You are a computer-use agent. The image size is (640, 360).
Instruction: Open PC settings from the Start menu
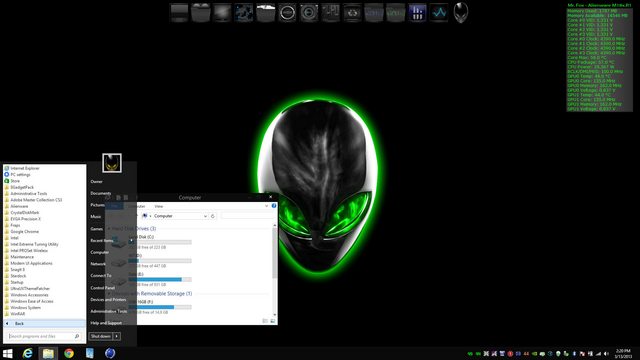20,175
